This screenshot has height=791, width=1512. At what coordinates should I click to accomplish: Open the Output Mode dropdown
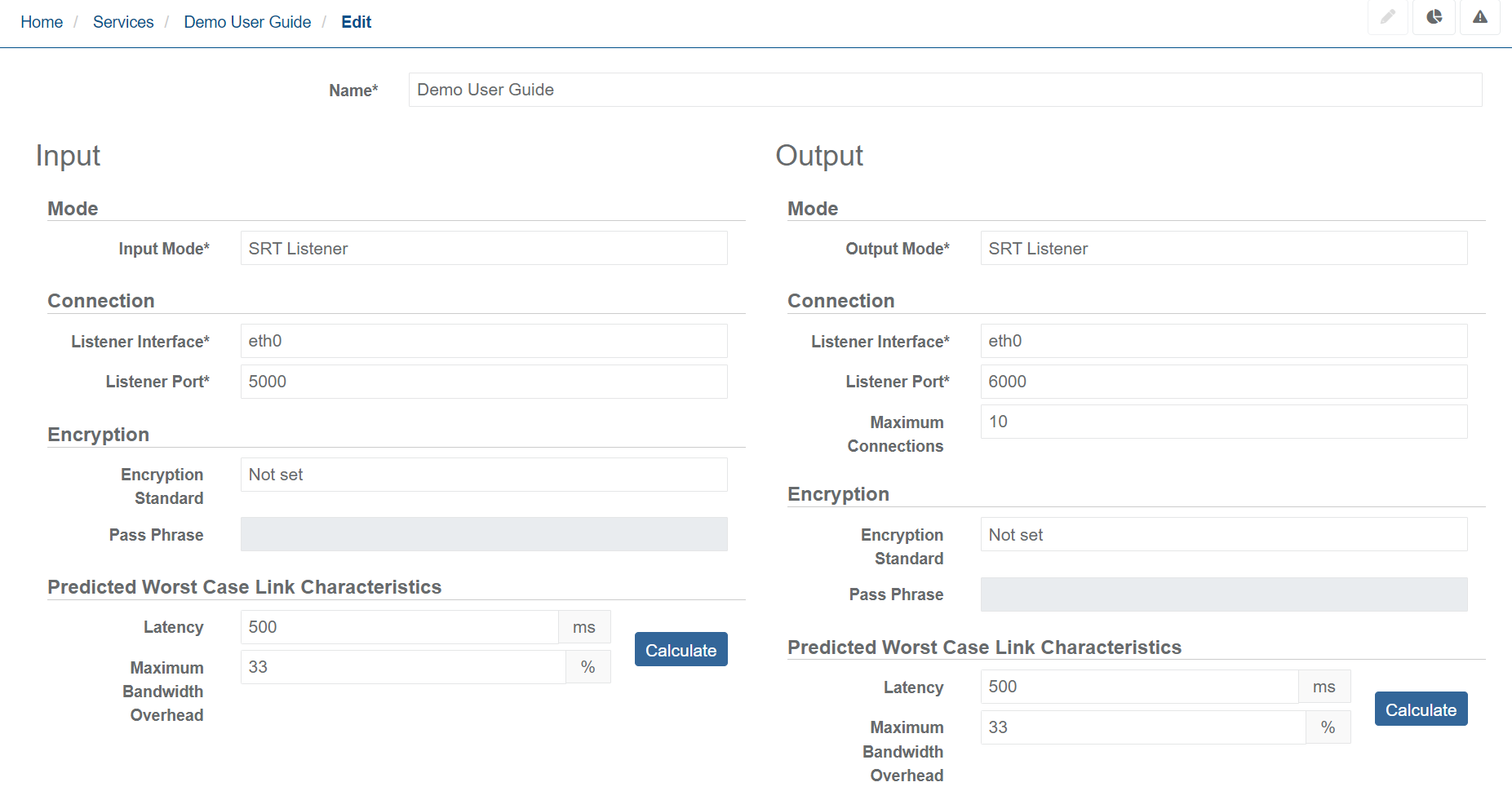[1223, 249]
